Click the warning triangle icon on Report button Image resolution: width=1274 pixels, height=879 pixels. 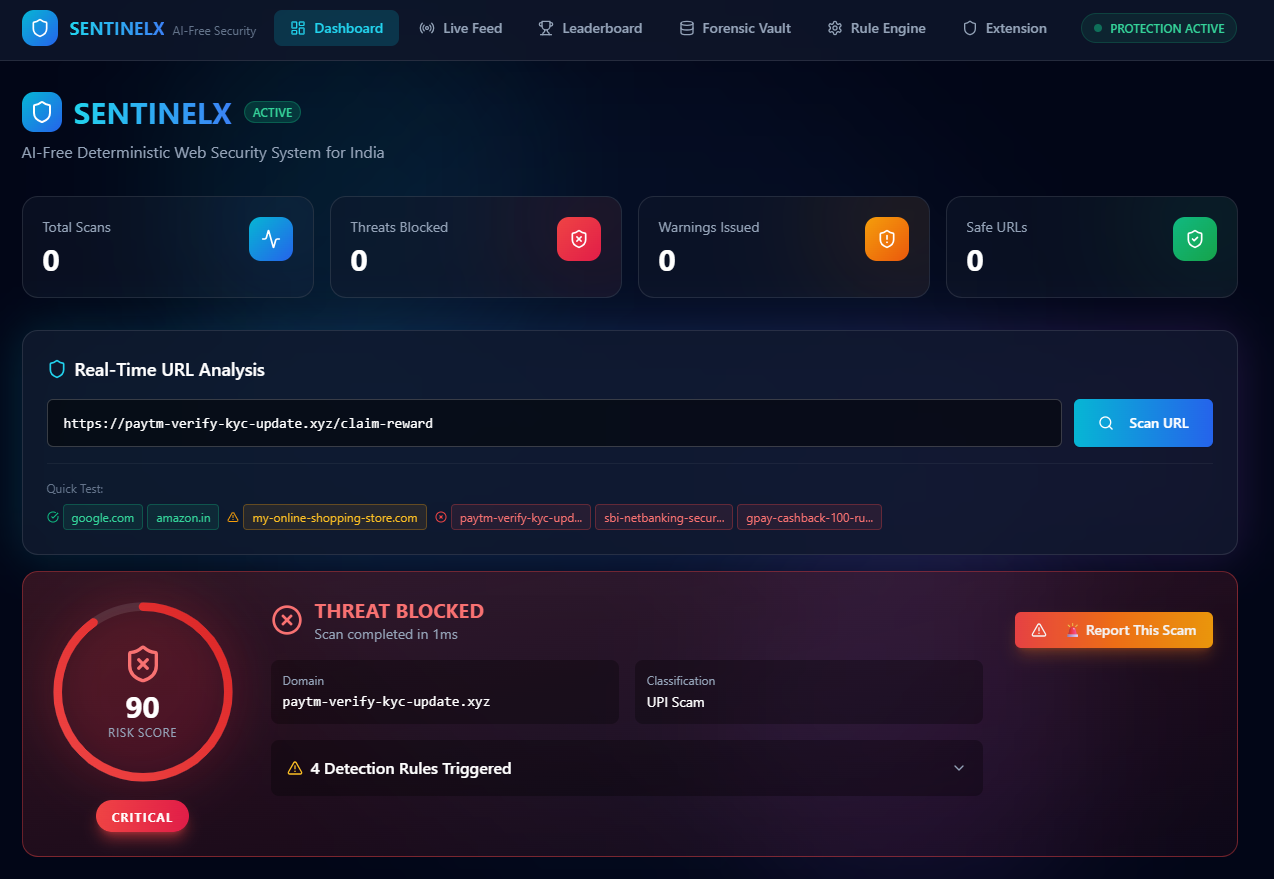pyautogui.click(x=1039, y=630)
